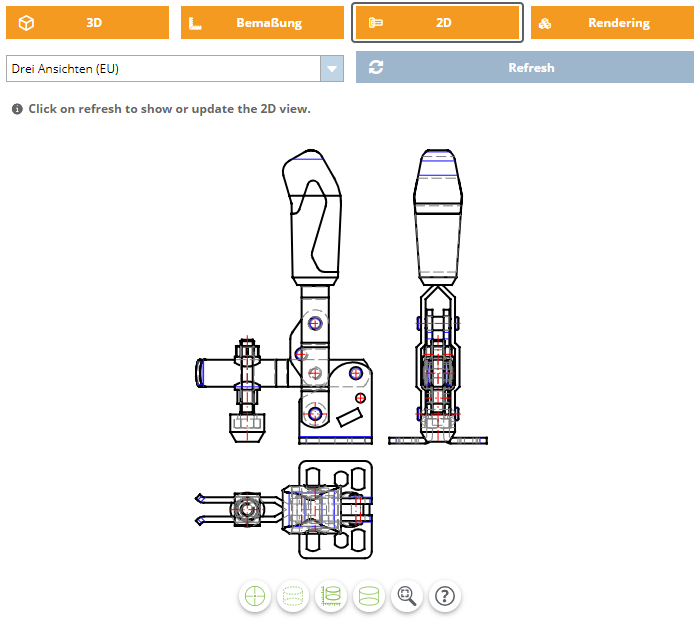
Task: Click the side view clamp drawing
Action: pyautogui.click(x=438, y=297)
